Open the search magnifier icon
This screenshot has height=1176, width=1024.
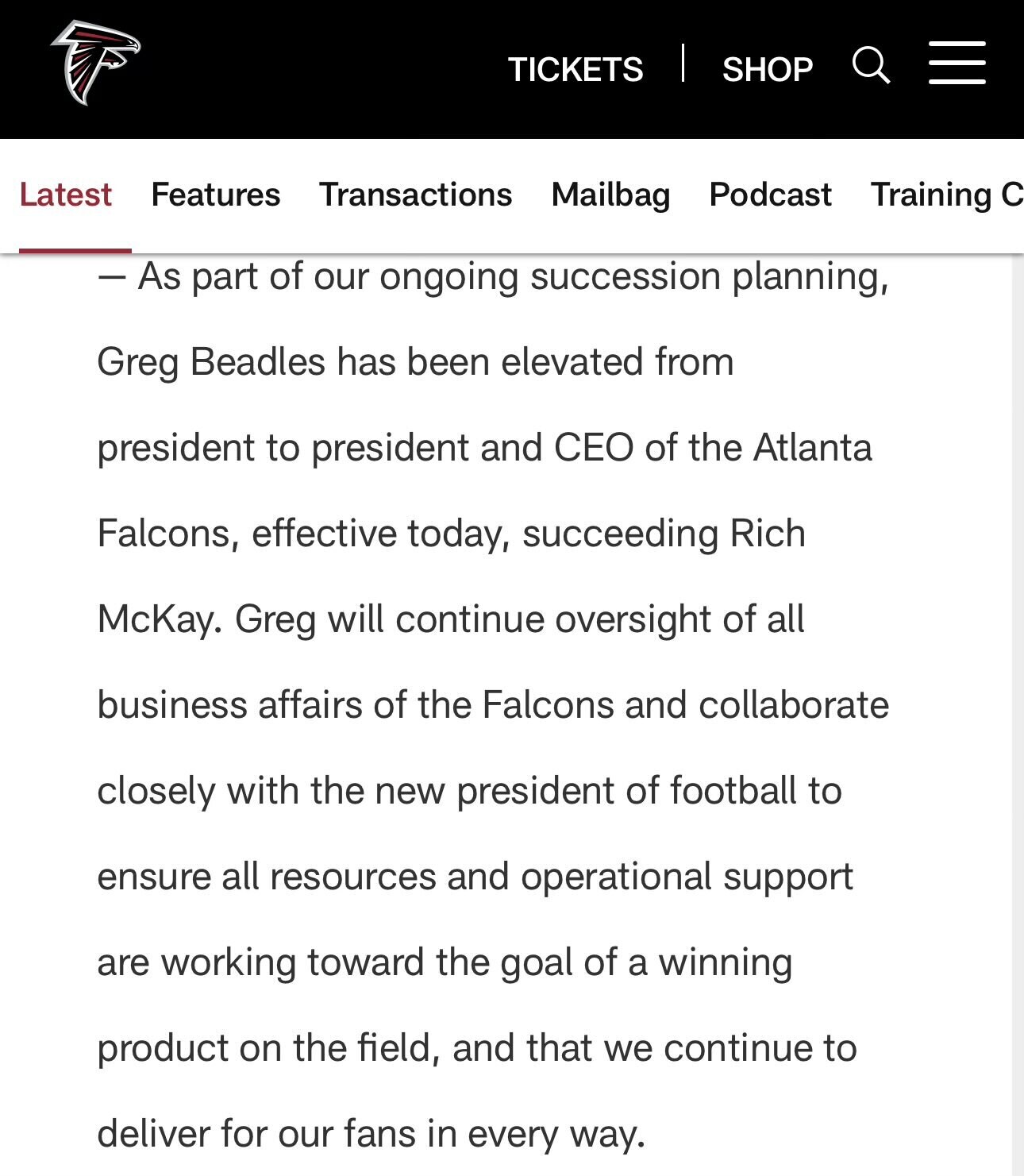tap(871, 65)
